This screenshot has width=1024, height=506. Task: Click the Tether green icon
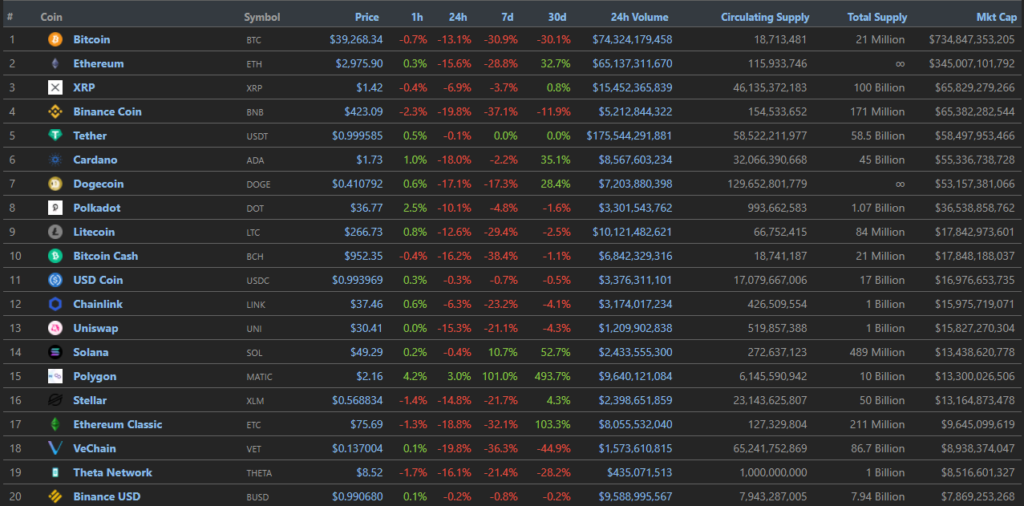[x=55, y=136]
